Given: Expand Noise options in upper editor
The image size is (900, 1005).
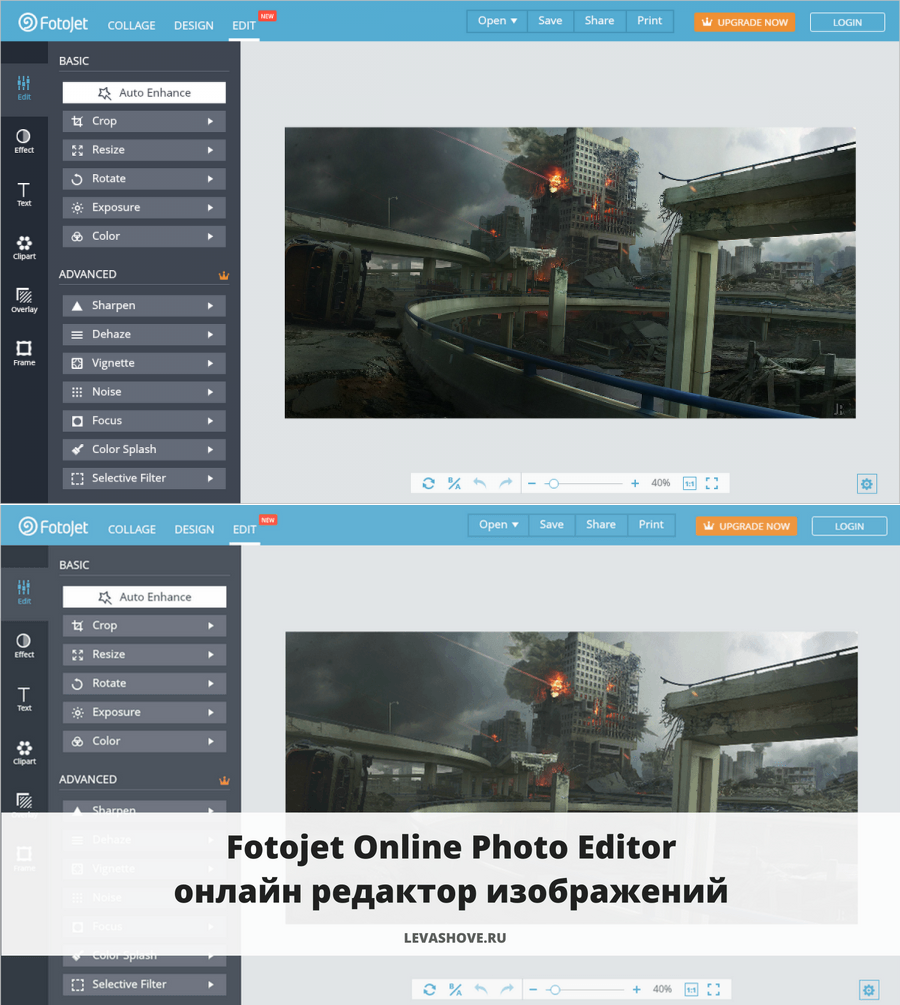Looking at the screenshot, I should 144,392.
